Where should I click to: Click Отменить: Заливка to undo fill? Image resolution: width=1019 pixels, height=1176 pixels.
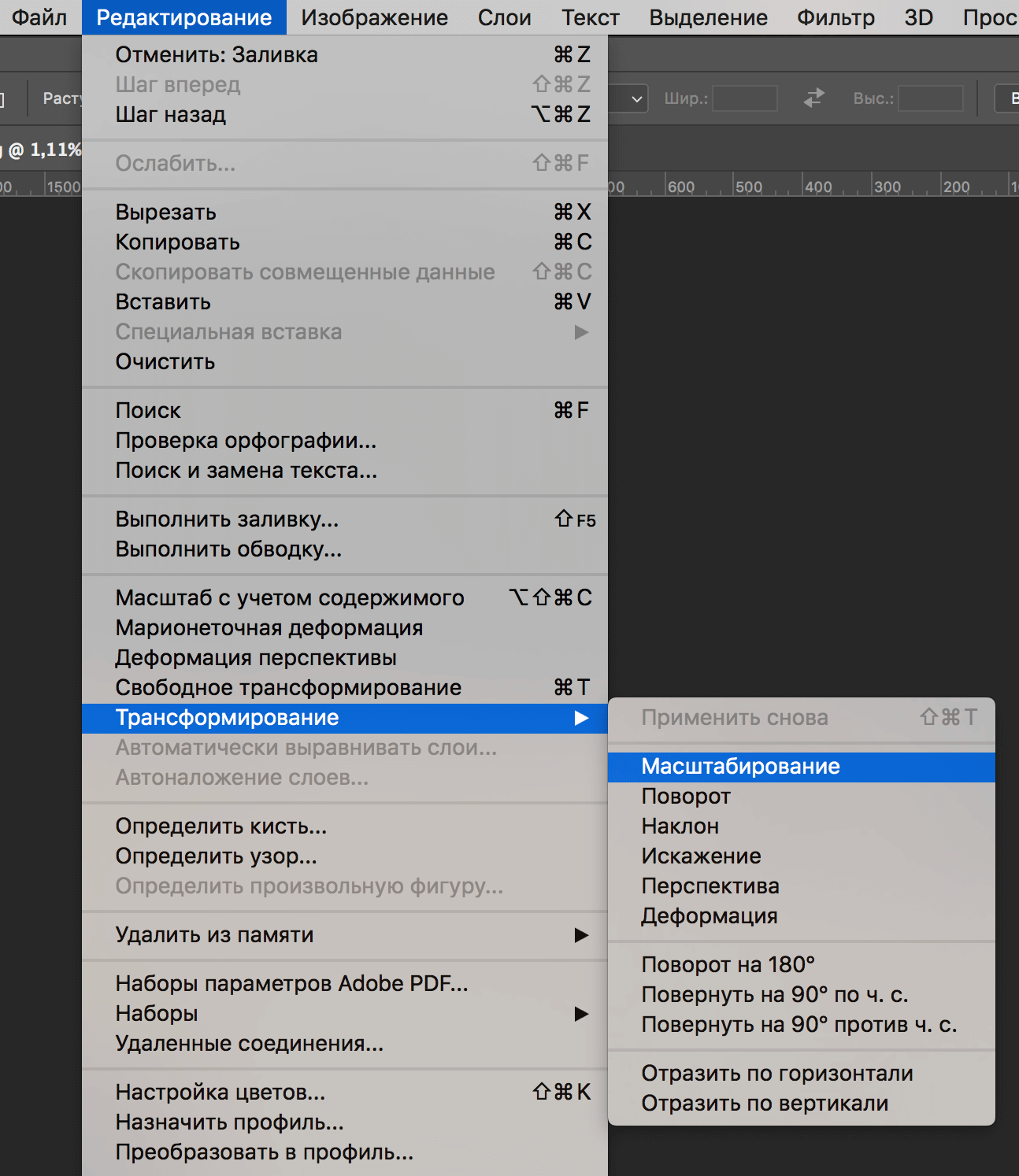pos(217,54)
